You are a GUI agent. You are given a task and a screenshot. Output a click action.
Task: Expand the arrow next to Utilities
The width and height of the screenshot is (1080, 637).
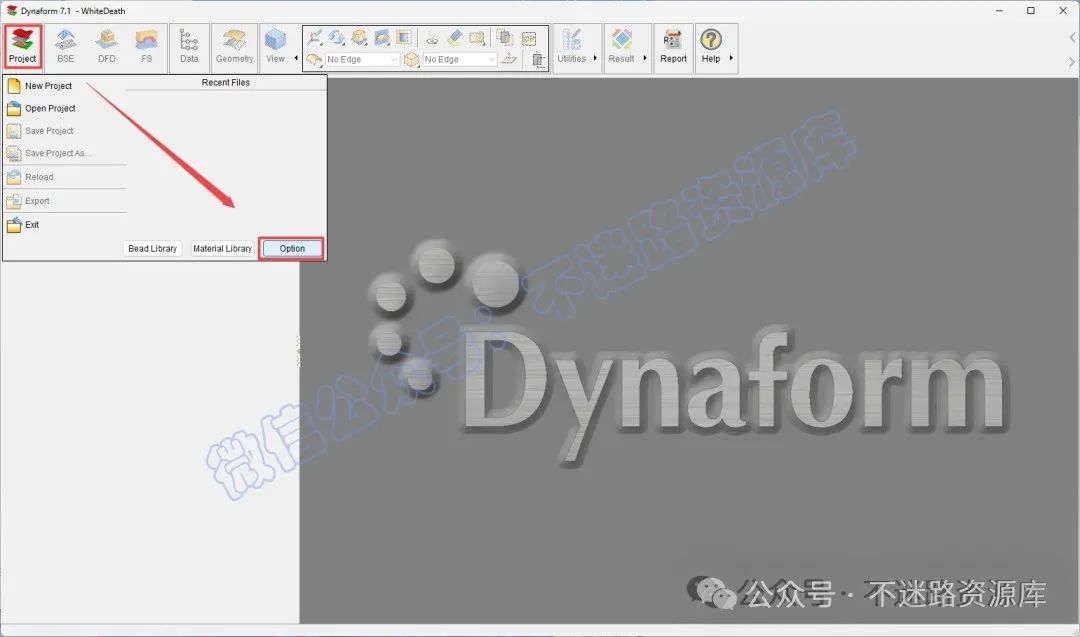coord(595,58)
